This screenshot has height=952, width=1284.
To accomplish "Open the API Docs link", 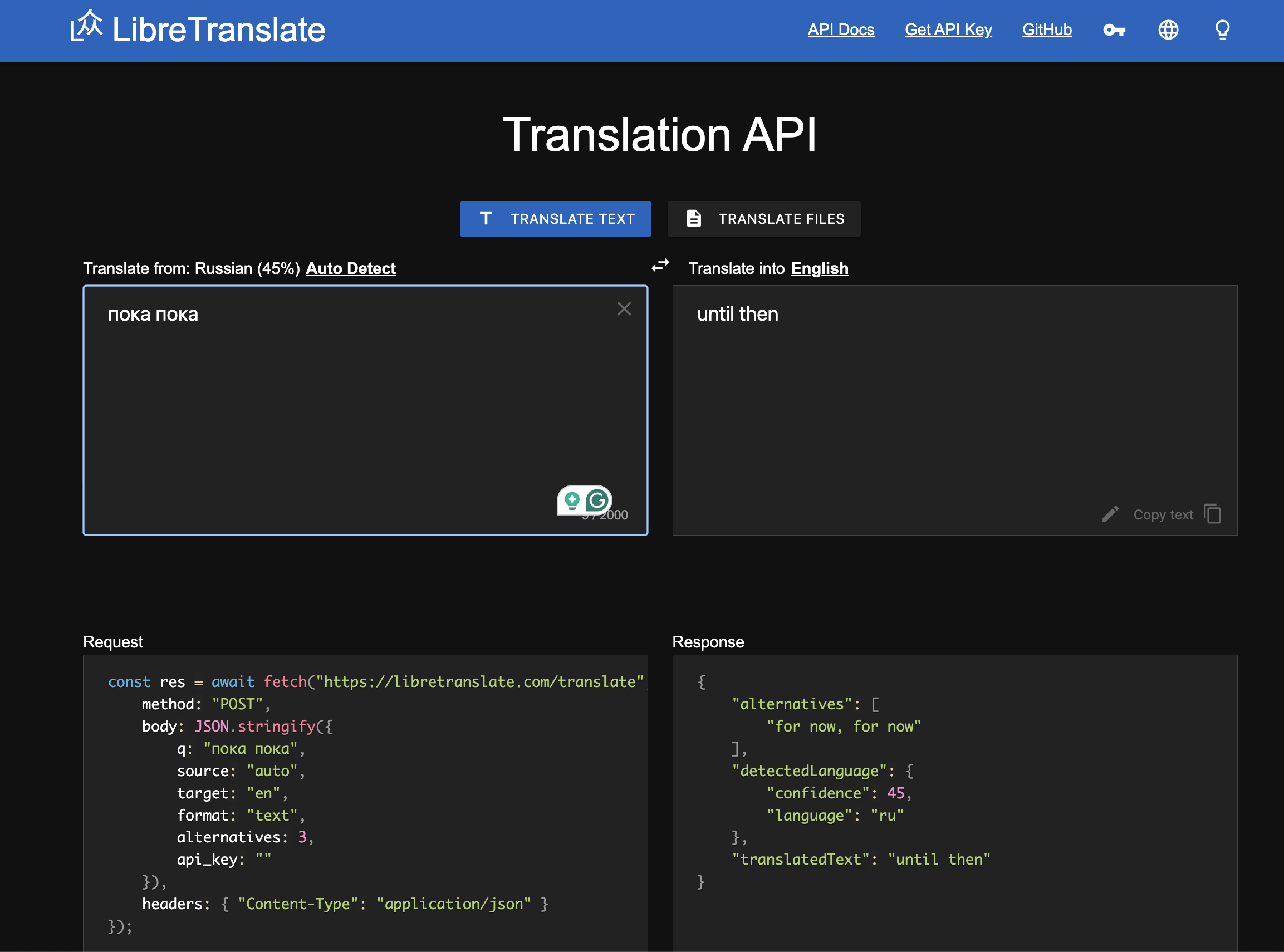I will tap(840, 30).
